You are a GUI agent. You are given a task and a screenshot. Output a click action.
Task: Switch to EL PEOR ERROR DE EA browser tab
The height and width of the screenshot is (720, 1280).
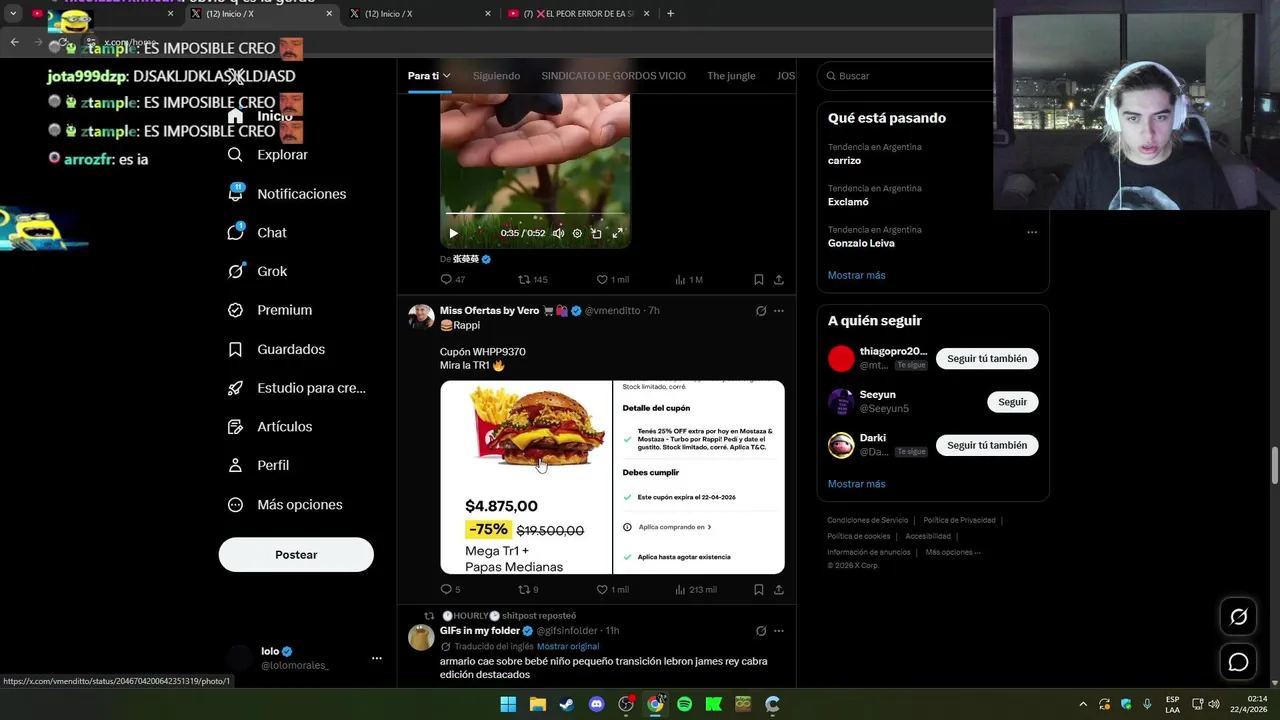click(580, 14)
